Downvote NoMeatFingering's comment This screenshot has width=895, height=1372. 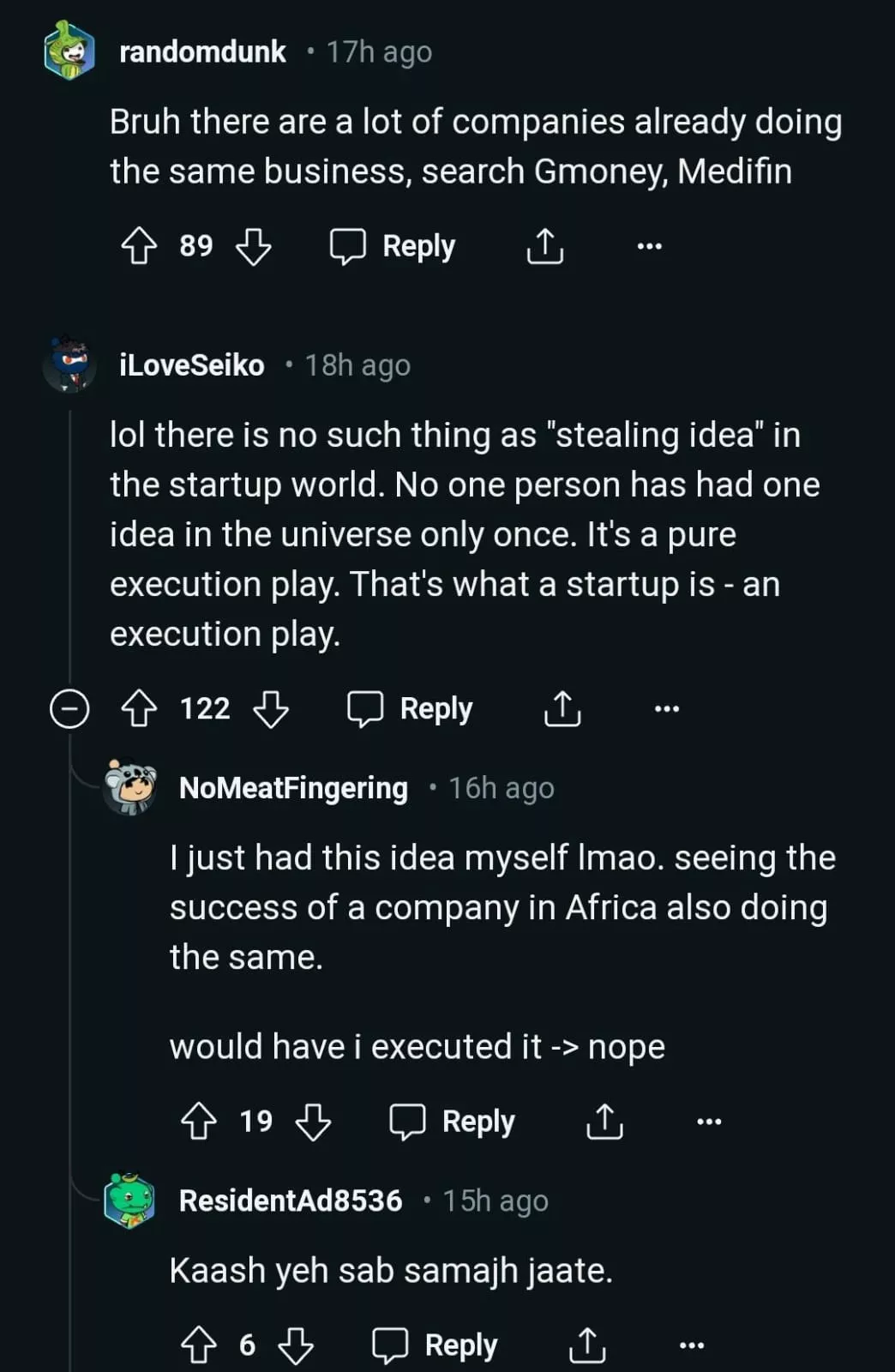tap(313, 1122)
